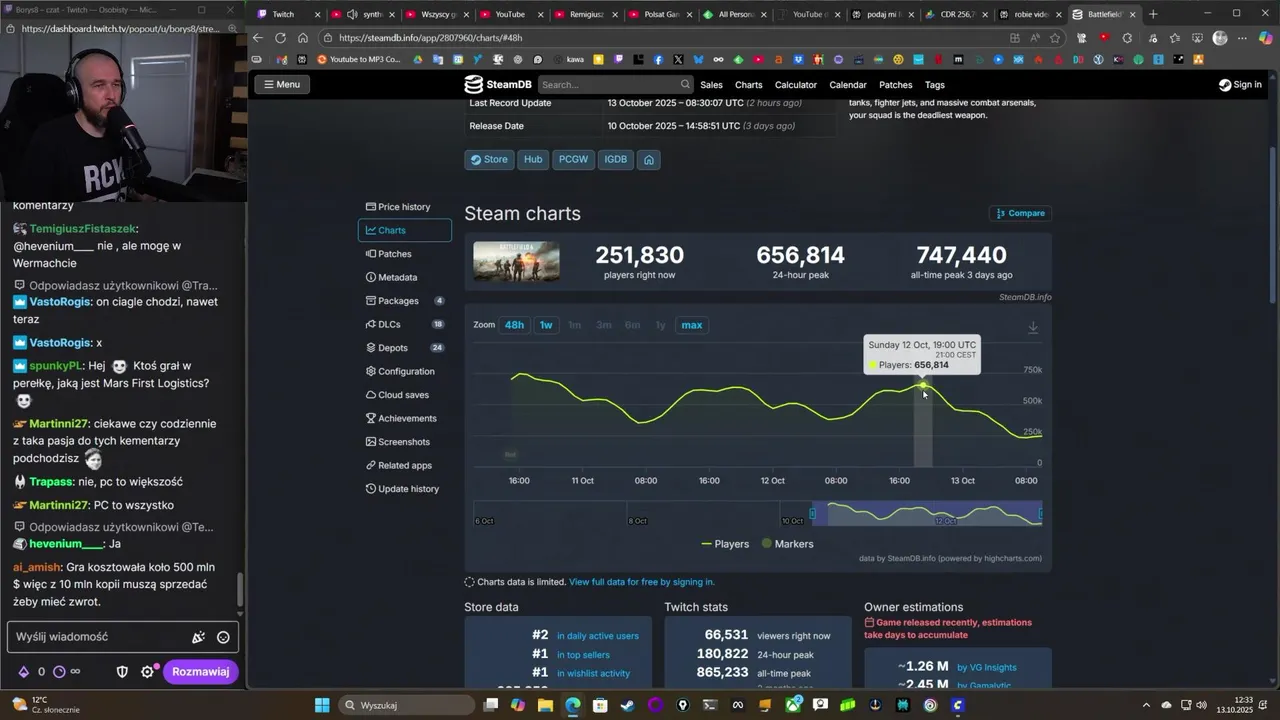The image size is (1280, 720).
Task: Select Related apps in the sidebar
Action: [x=404, y=465]
